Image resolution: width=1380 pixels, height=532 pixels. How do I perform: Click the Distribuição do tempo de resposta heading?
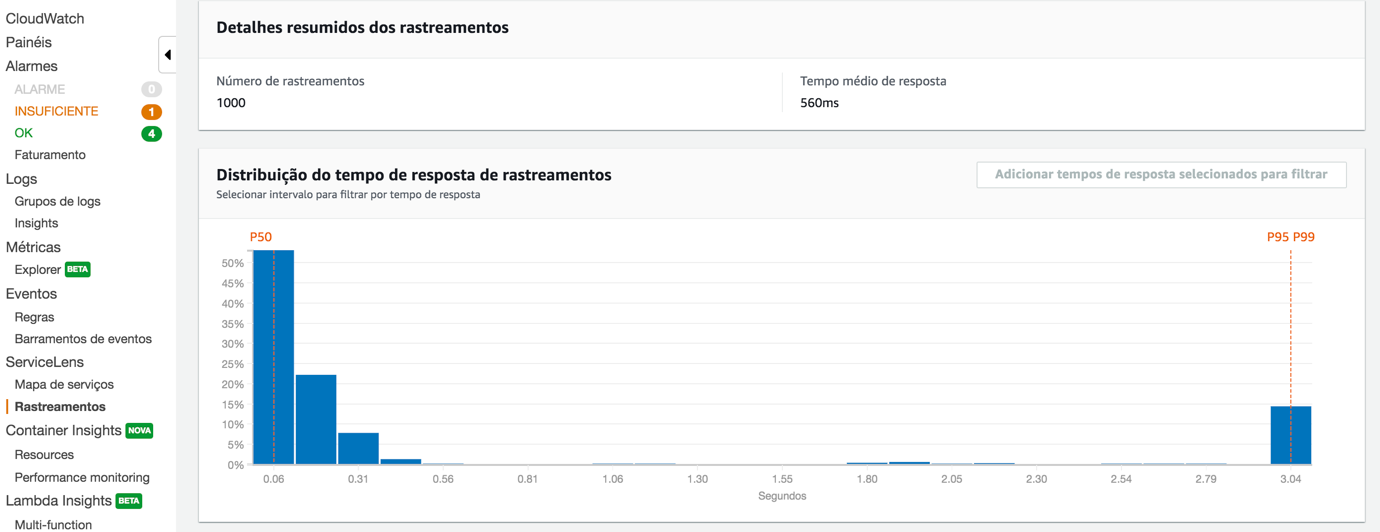click(414, 175)
